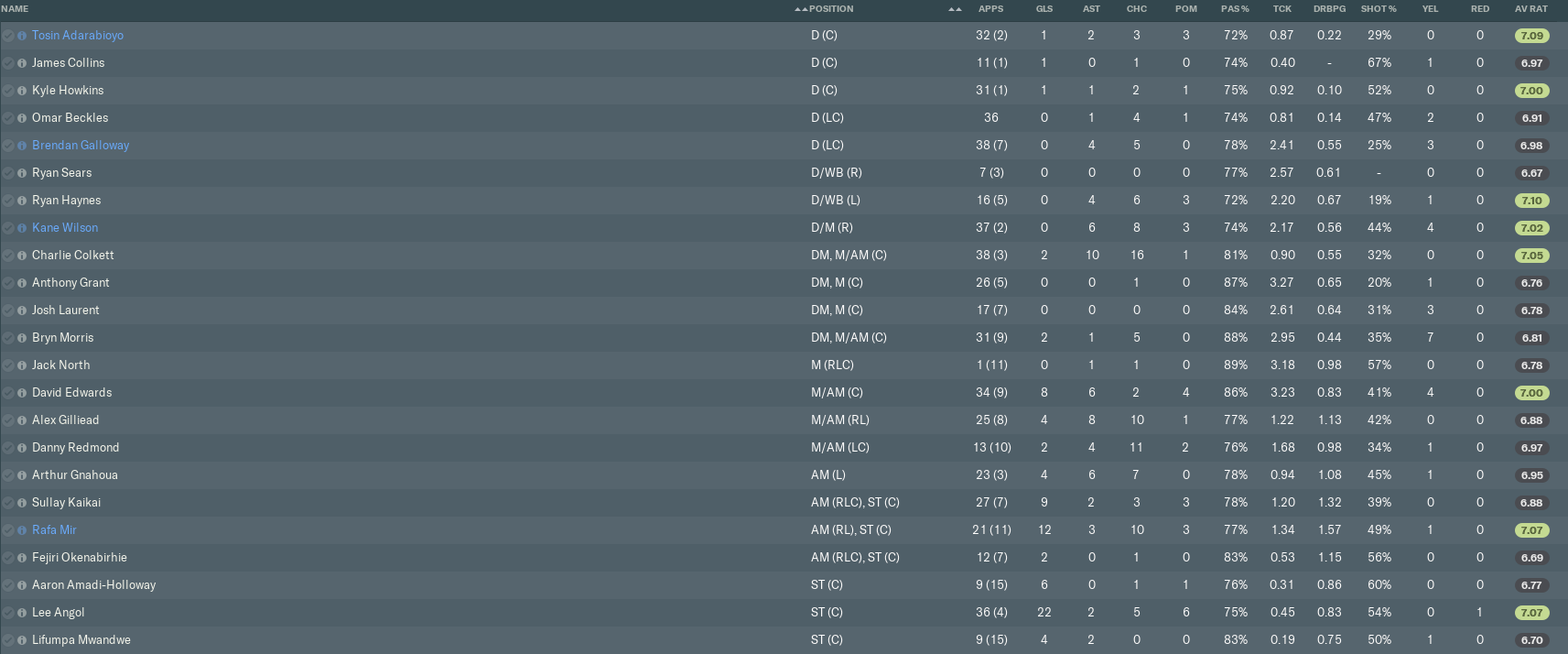This screenshot has height=654, width=1568.
Task: Open Tosin Adarabioyo's player profile link
Action: (78, 36)
